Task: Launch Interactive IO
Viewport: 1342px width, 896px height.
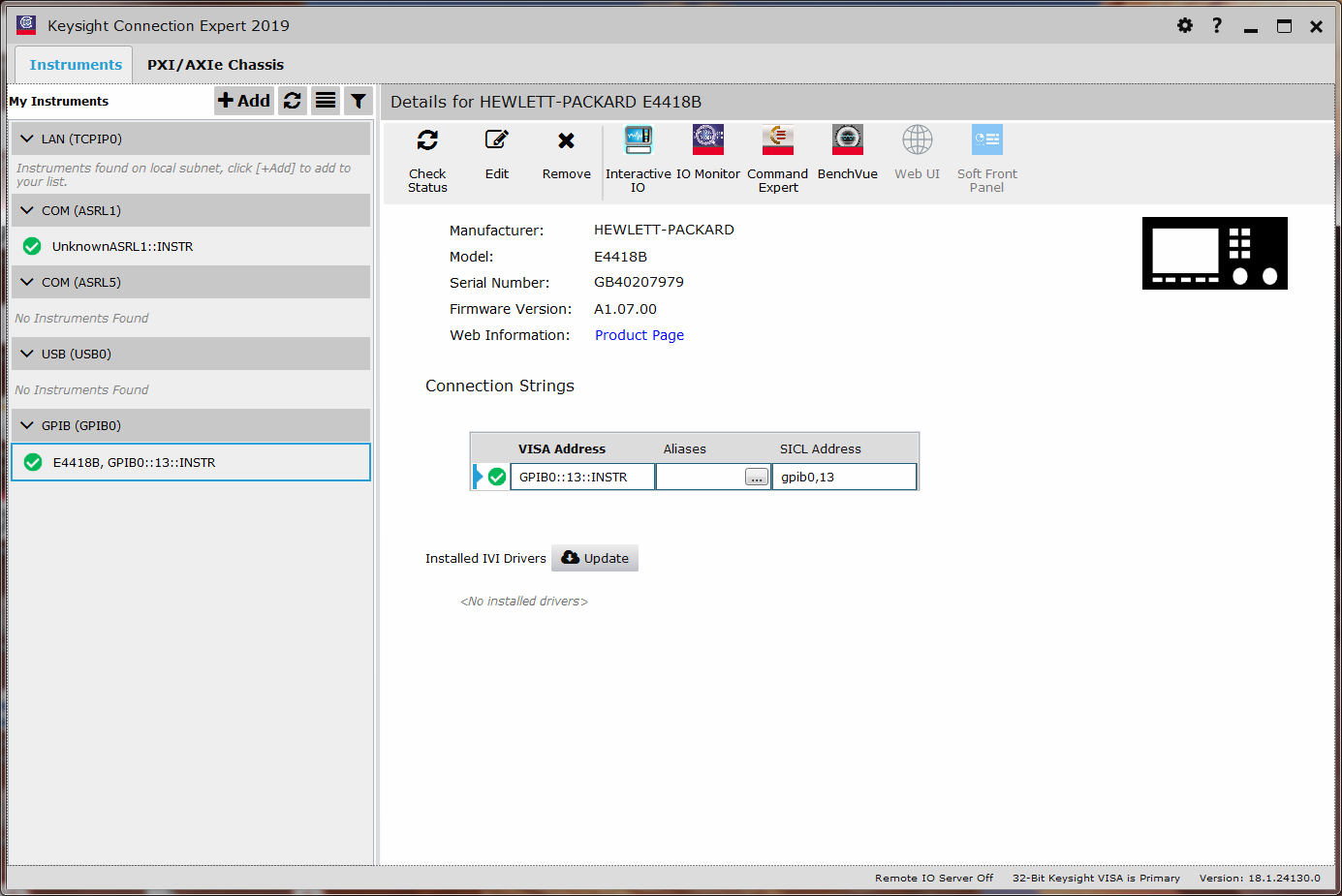Action: coord(638,141)
